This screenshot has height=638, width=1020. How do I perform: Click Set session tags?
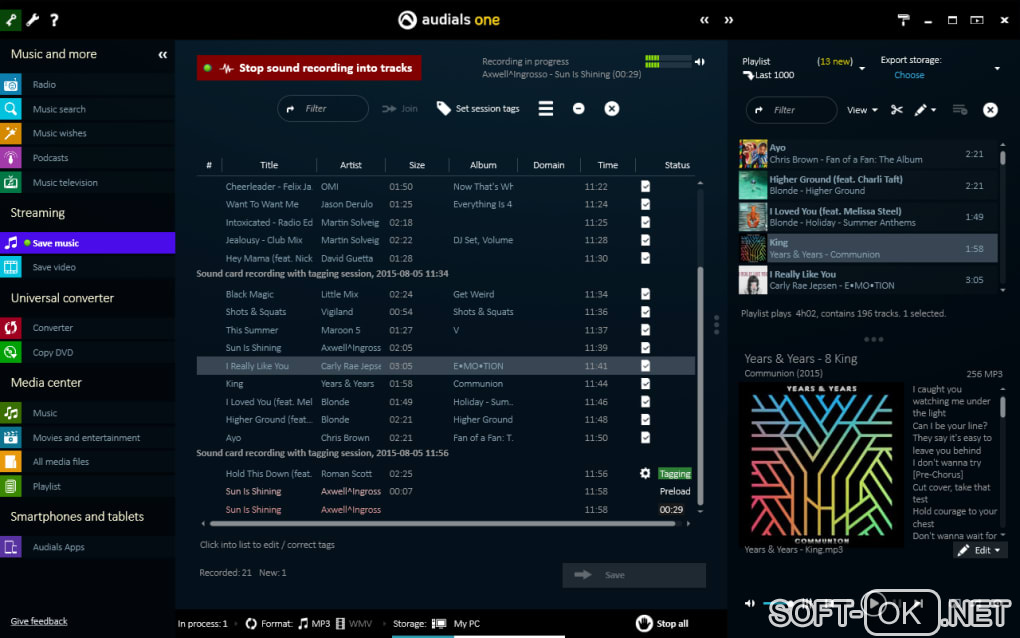tap(478, 109)
